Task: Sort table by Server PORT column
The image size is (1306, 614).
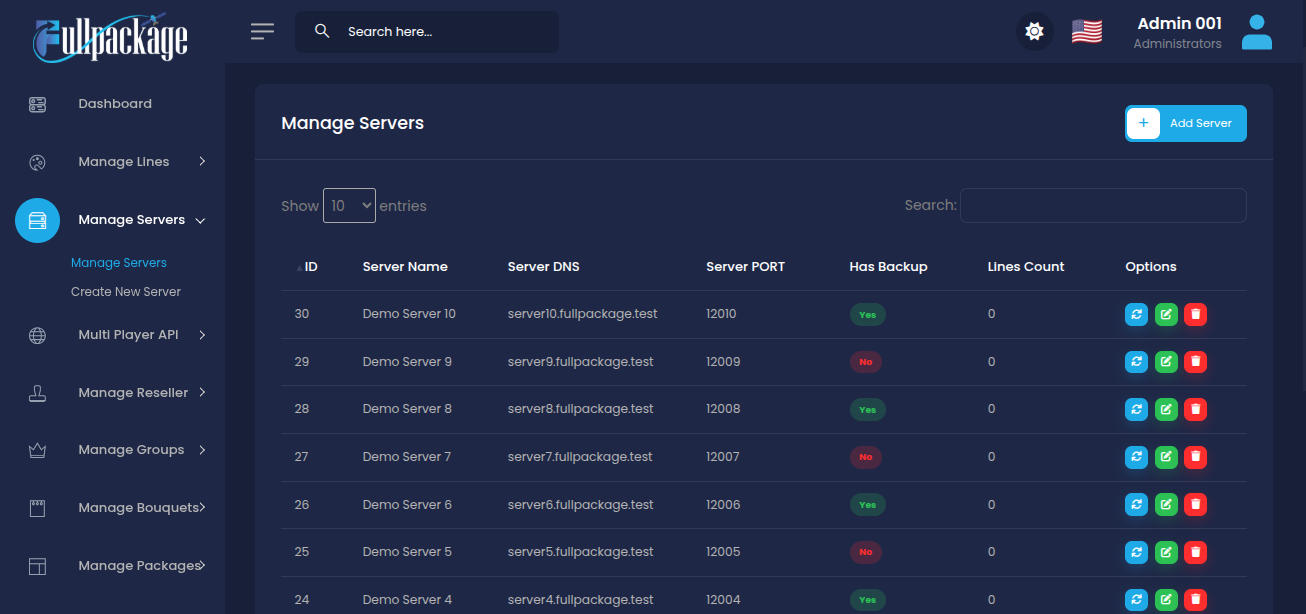Action: (x=746, y=267)
